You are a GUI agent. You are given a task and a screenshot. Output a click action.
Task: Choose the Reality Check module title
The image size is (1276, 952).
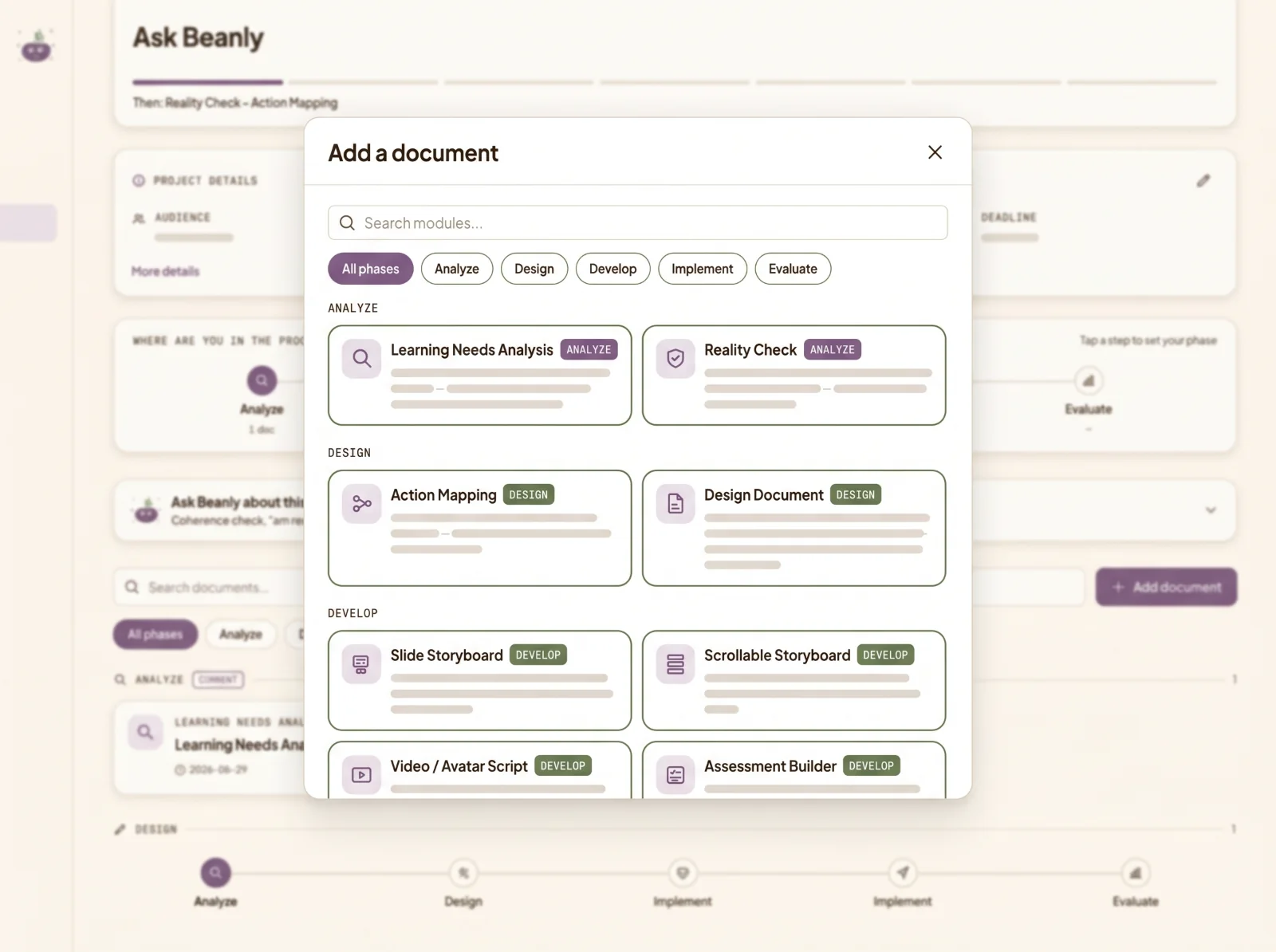coord(750,350)
